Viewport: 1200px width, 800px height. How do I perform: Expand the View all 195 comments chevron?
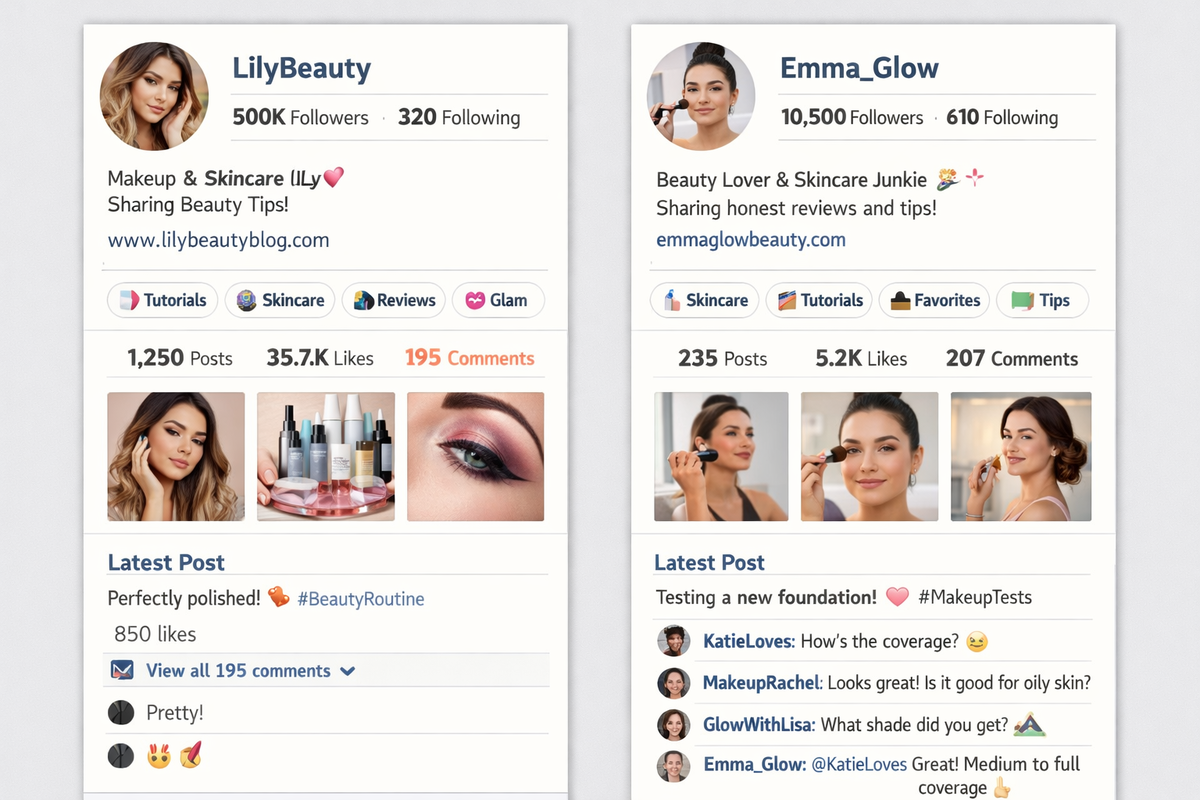pyautogui.click(x=347, y=671)
